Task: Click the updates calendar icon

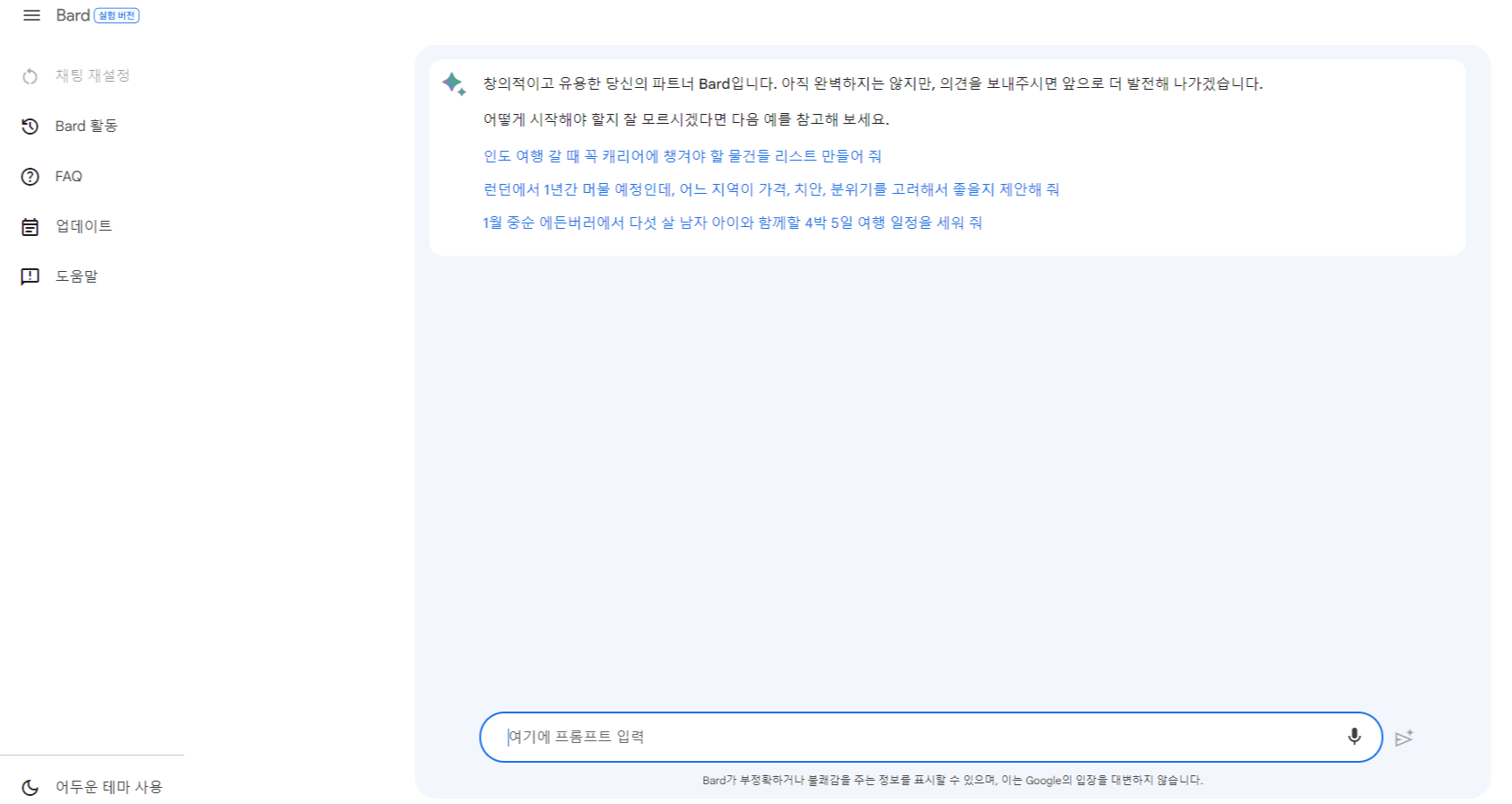Action: pyautogui.click(x=30, y=227)
